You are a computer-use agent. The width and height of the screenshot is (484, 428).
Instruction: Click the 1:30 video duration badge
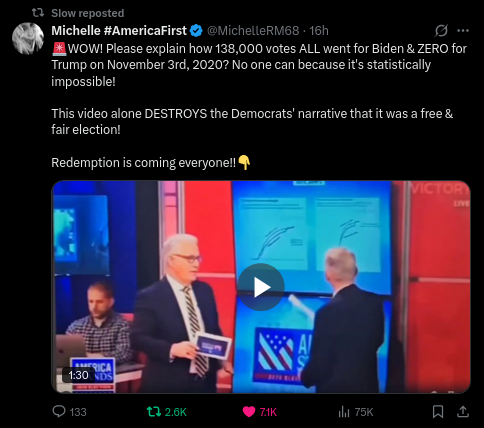(78, 375)
